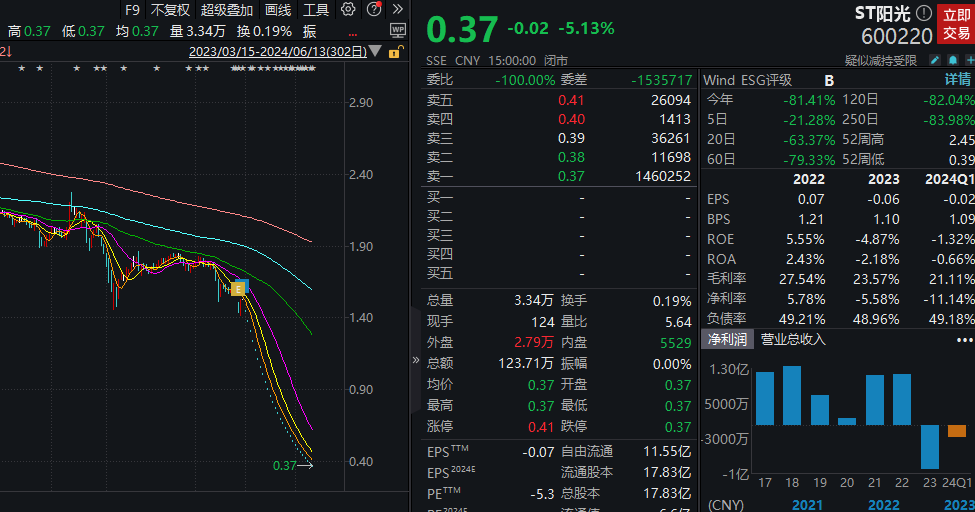Screen dimensions: 975x512
Task: Click the 2018 net profit bar
Action: (x=792, y=396)
